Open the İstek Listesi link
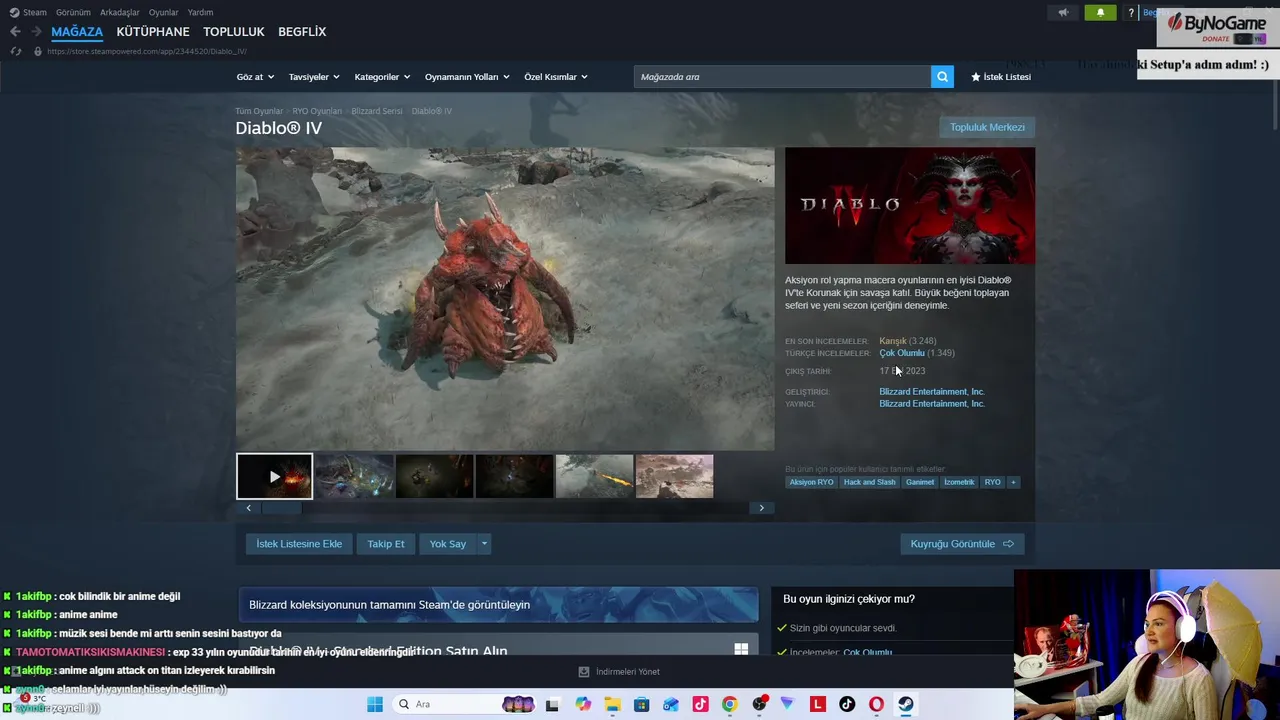The height and width of the screenshot is (720, 1280). pyautogui.click(x=1001, y=77)
